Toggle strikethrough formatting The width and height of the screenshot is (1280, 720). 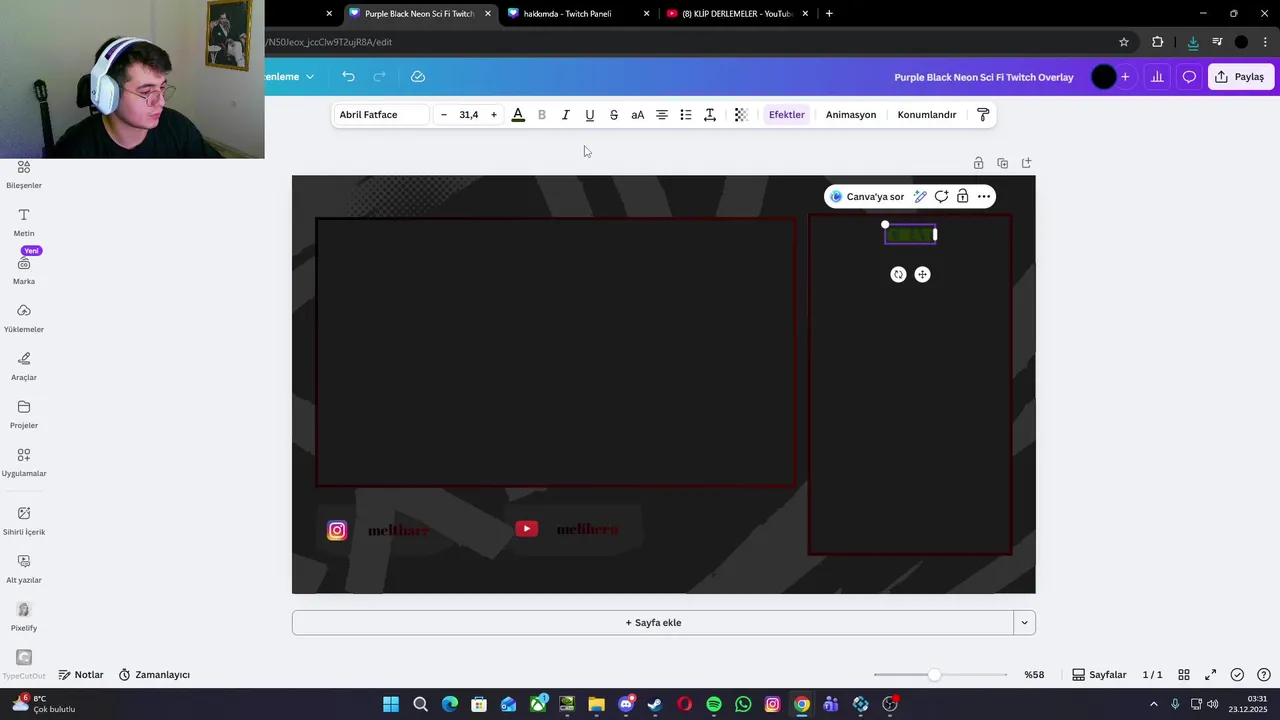coord(614,115)
